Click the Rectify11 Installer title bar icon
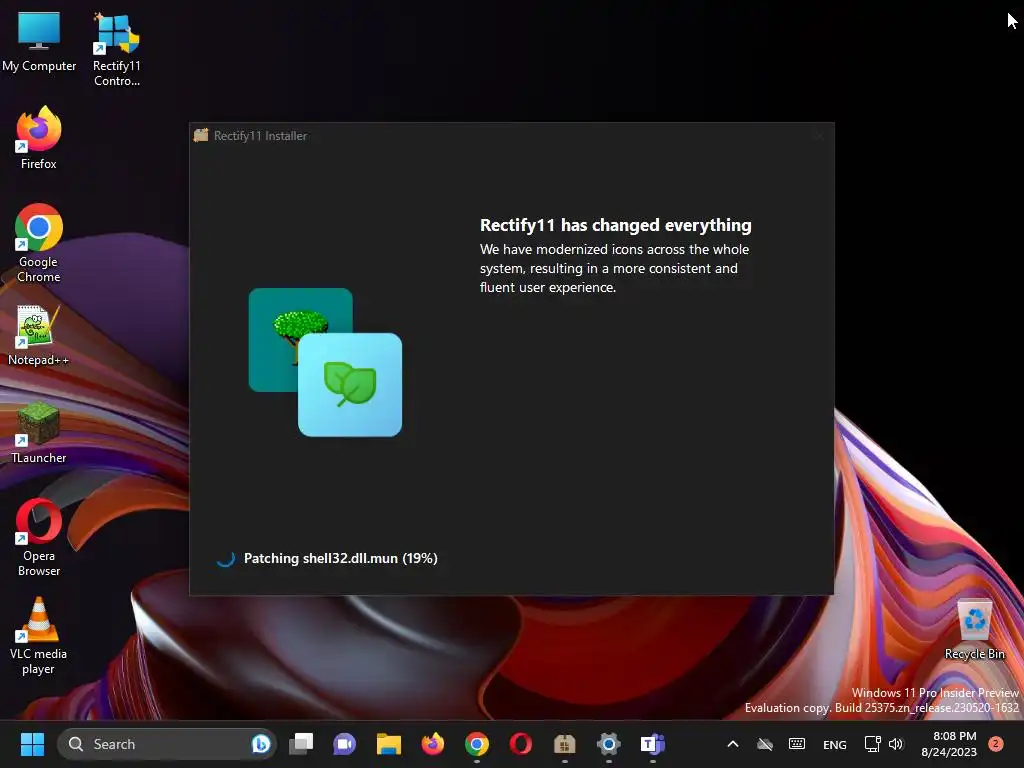 point(201,135)
